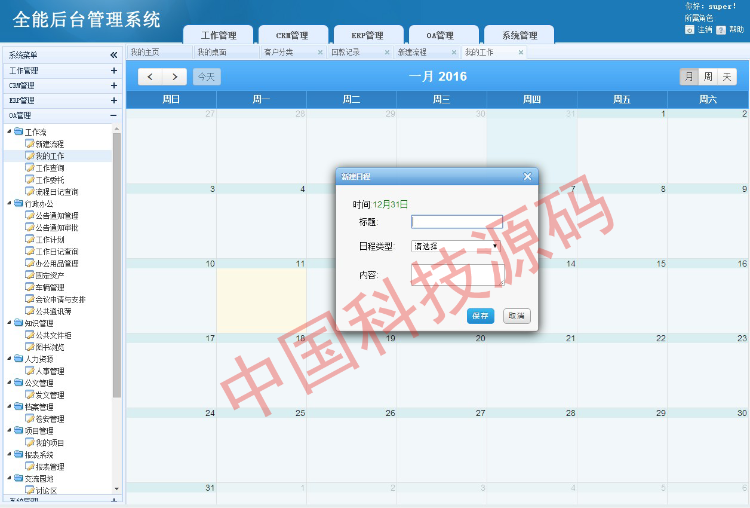Collapse the 项目管理 tree node arrow
The width and height of the screenshot is (750, 508).
pyautogui.click(x=10, y=430)
